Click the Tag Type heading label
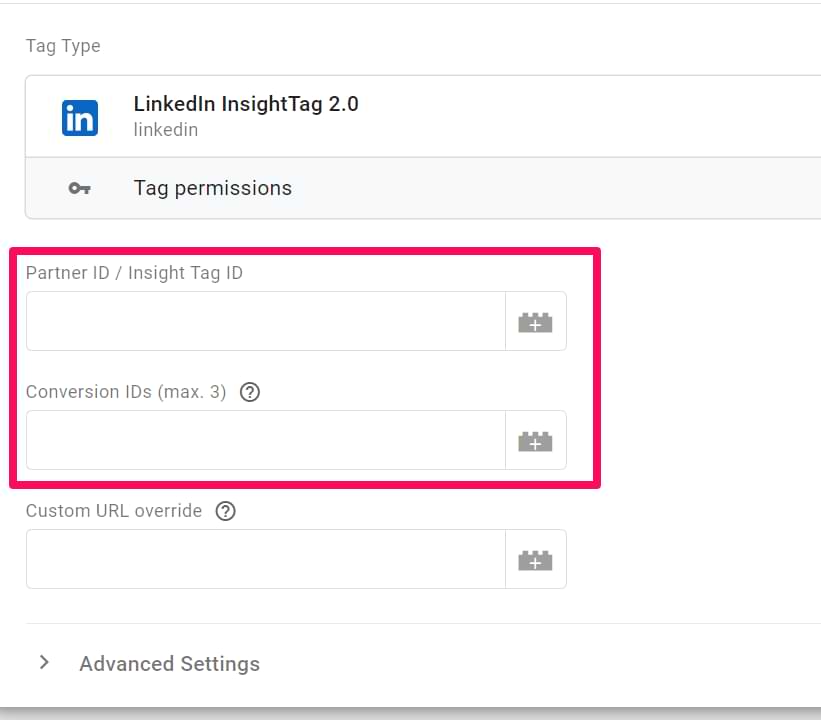Viewport: 821px width, 720px height. (x=63, y=46)
